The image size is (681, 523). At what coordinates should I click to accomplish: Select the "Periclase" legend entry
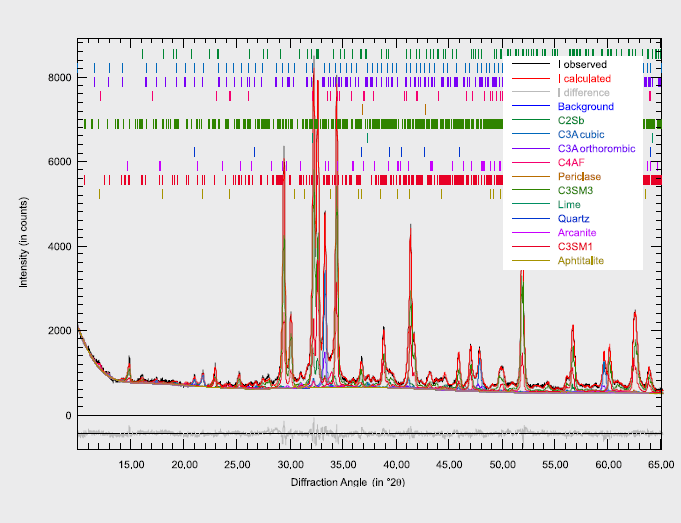click(x=579, y=177)
